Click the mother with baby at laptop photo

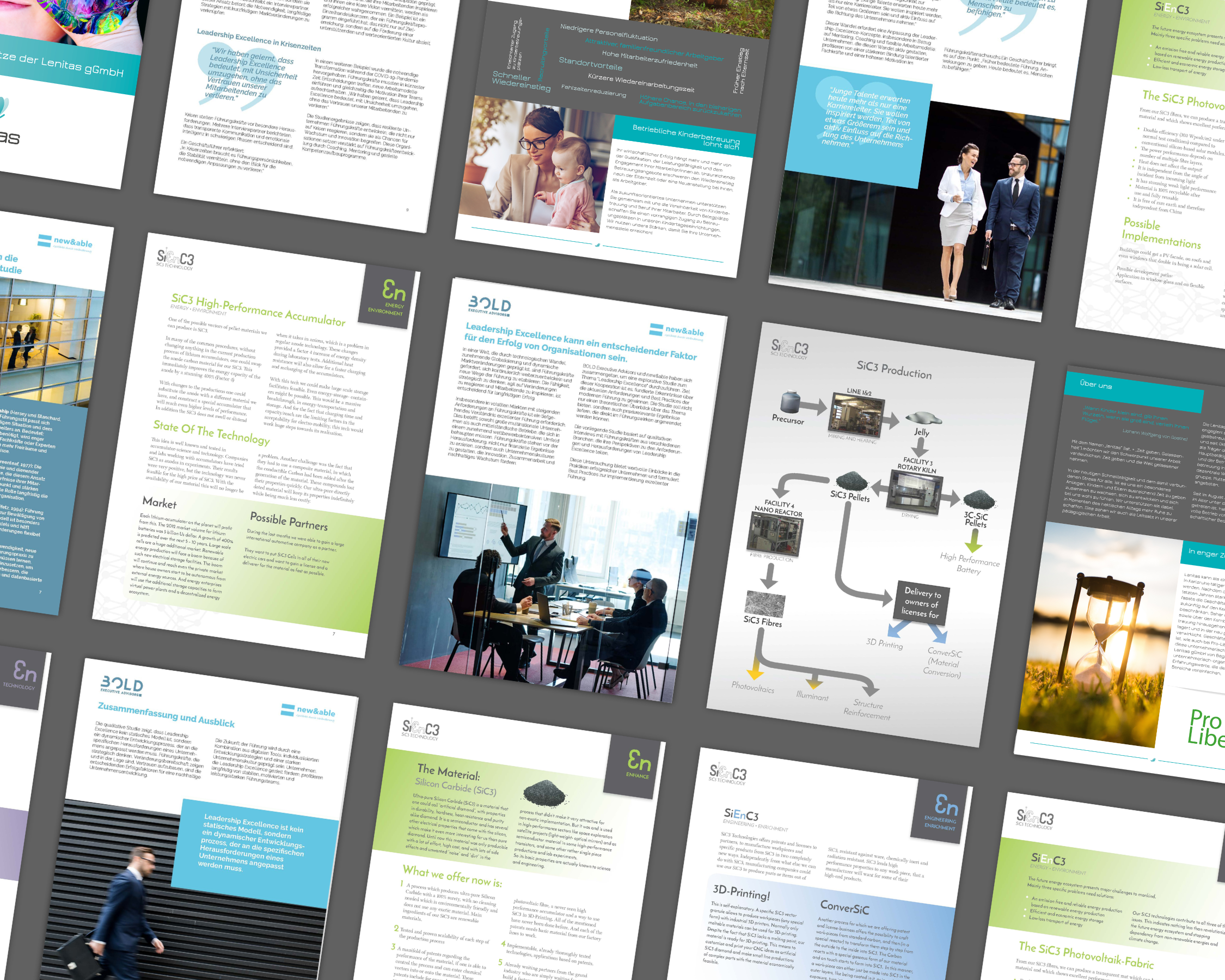[538, 165]
